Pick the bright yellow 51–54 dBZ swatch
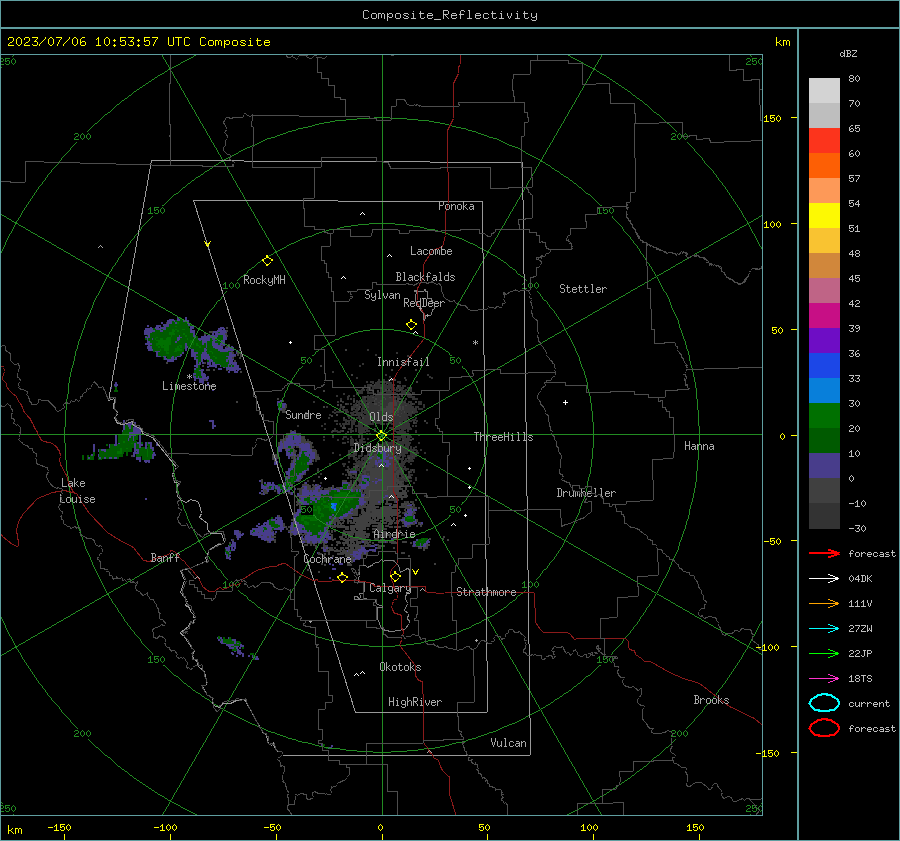Image resolution: width=900 pixels, height=841 pixels. tap(824, 216)
